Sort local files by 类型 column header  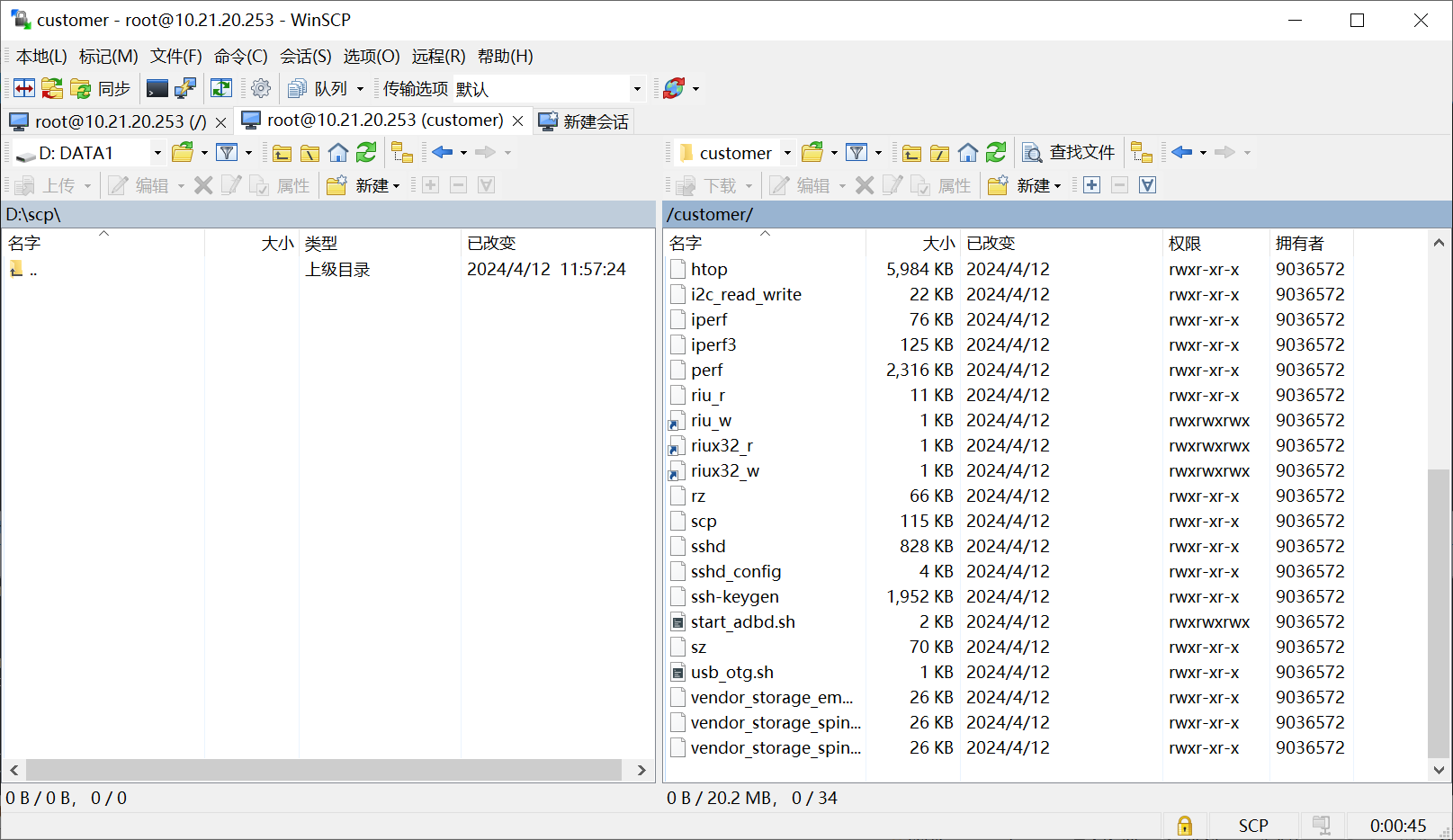(x=380, y=243)
